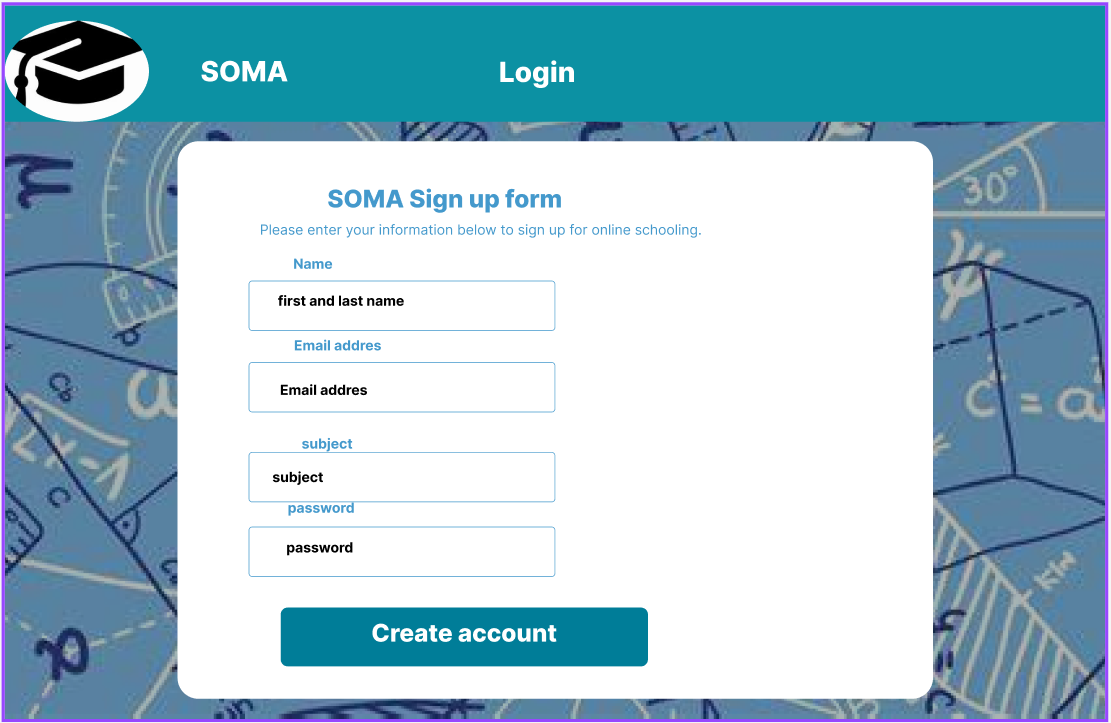
Task: Click into the password input field
Action: click(401, 551)
